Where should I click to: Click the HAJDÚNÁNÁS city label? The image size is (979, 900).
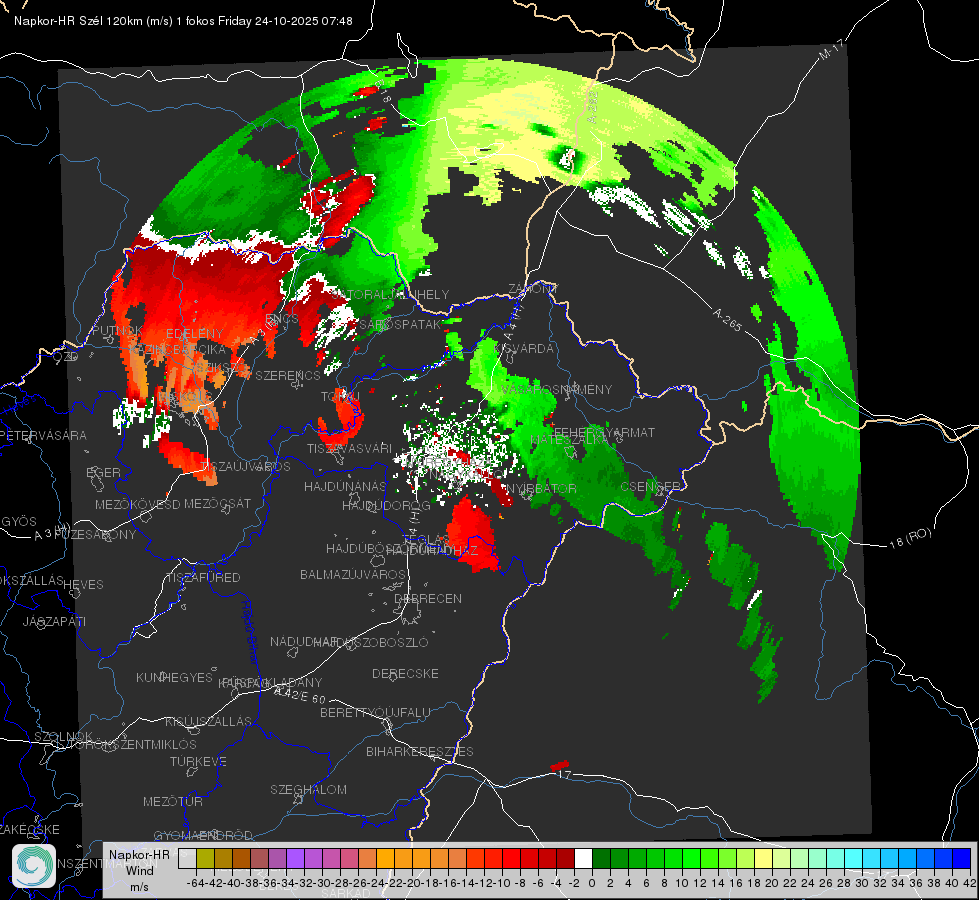345,486
